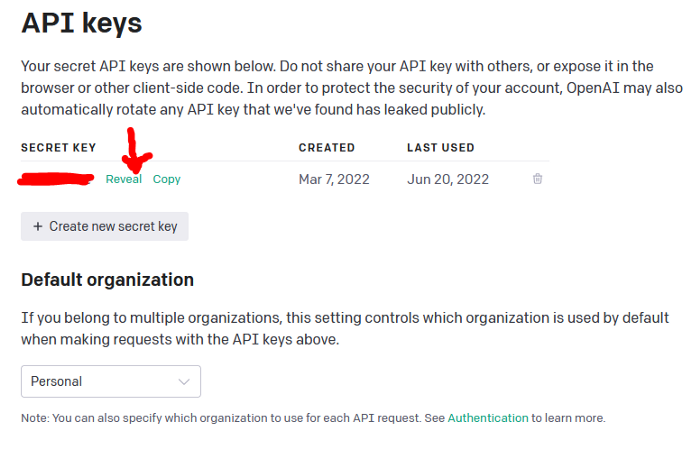Click the API keys page title

pos(82,23)
